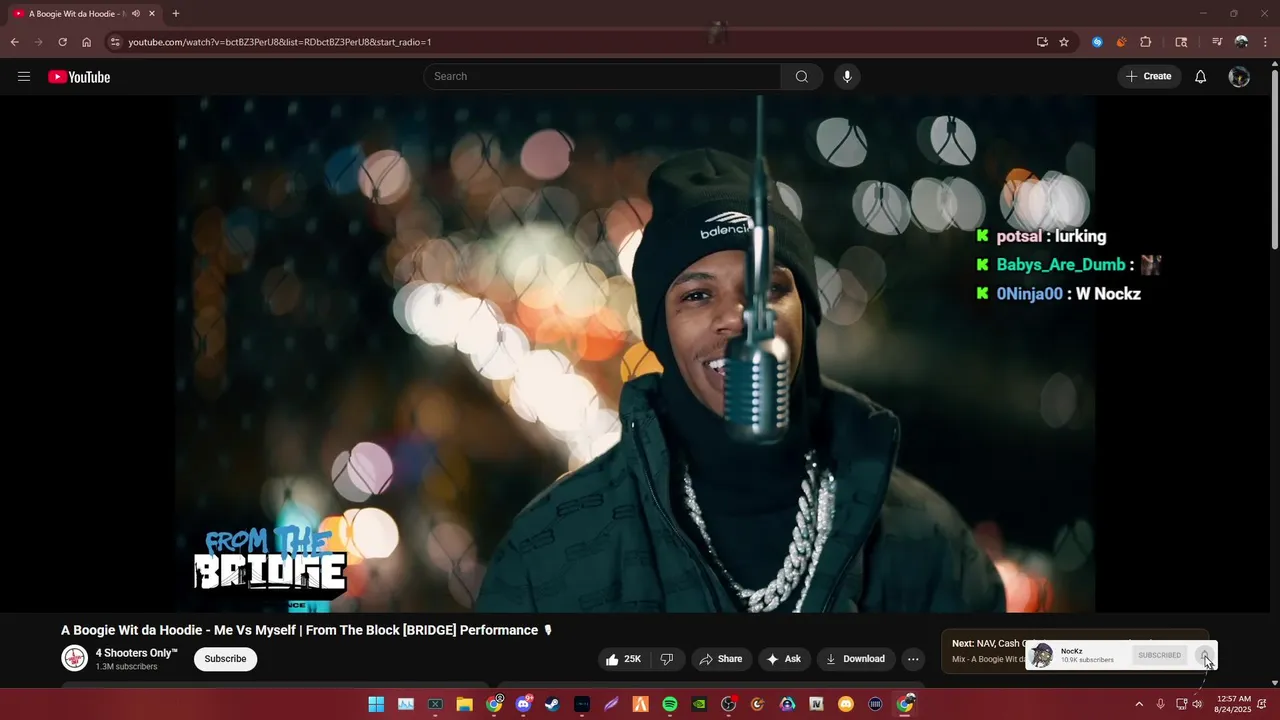Click the magnifier search button
This screenshot has height=720, width=1280.
(x=802, y=77)
